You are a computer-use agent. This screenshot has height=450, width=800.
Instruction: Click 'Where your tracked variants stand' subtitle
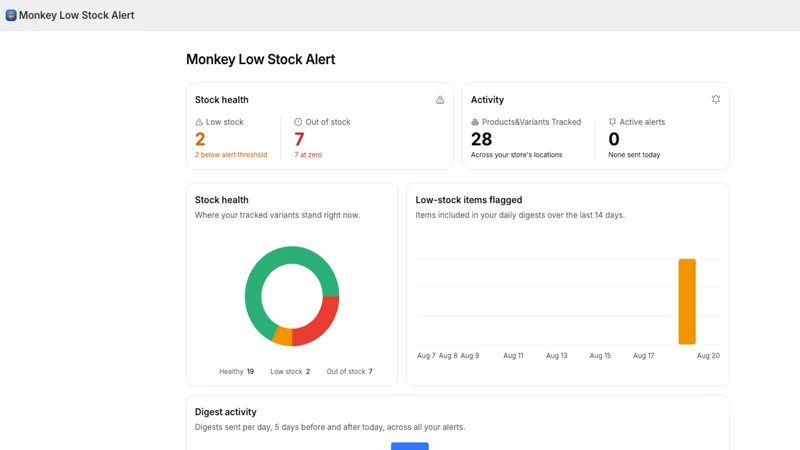click(x=277, y=215)
